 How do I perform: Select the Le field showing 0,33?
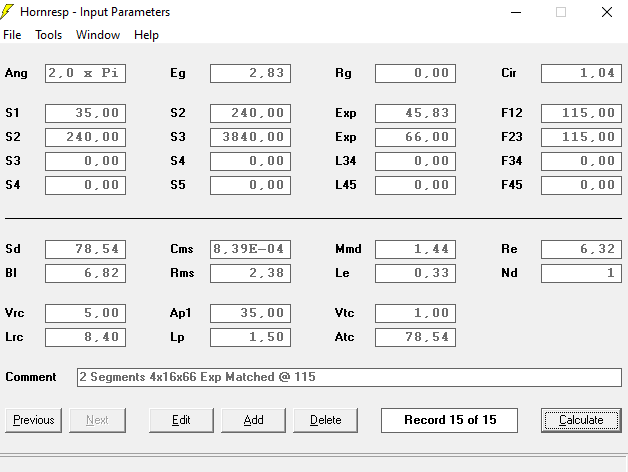tap(415, 273)
